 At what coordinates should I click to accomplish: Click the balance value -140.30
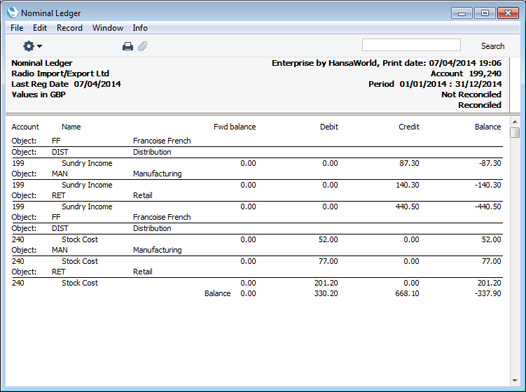point(488,185)
